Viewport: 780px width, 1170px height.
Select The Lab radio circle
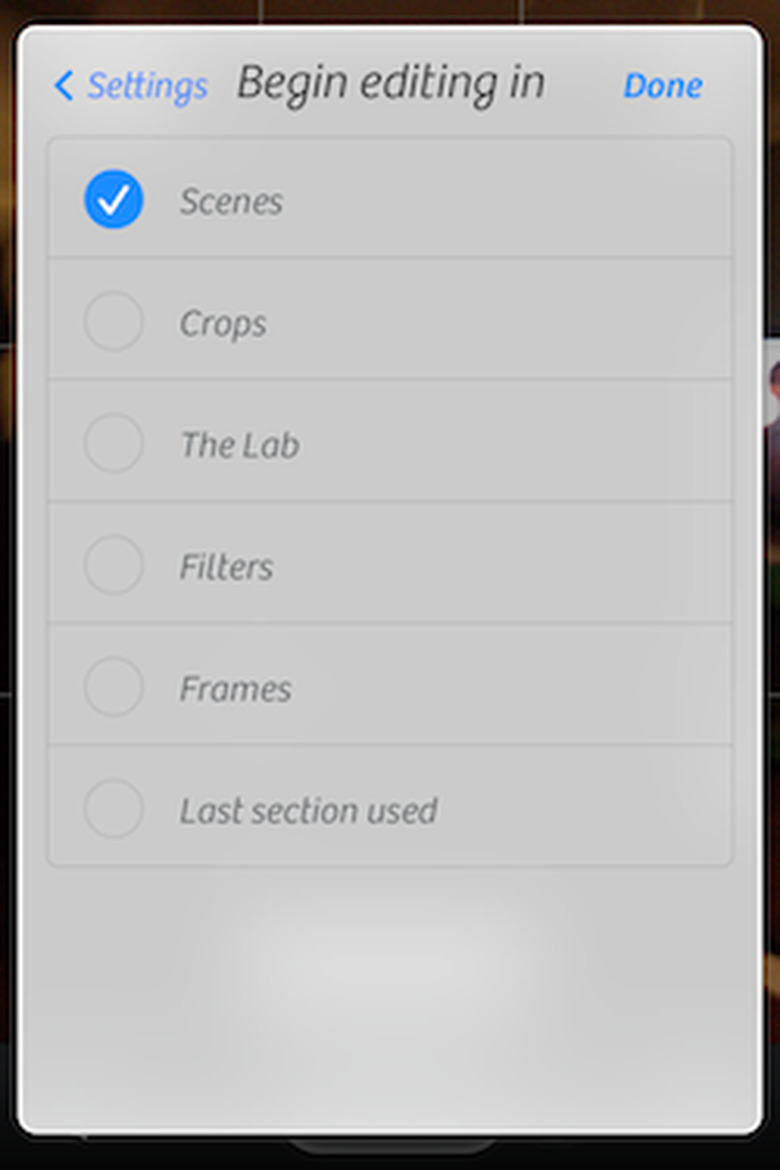click(113, 444)
